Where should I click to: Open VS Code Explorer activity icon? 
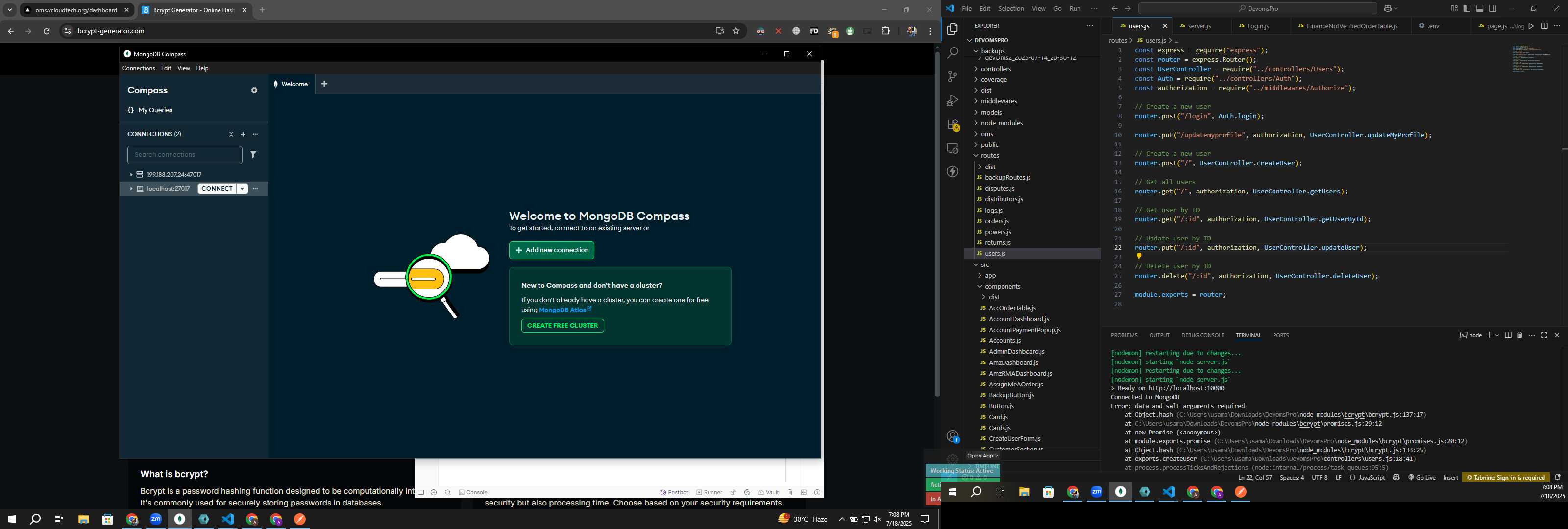coord(953,29)
